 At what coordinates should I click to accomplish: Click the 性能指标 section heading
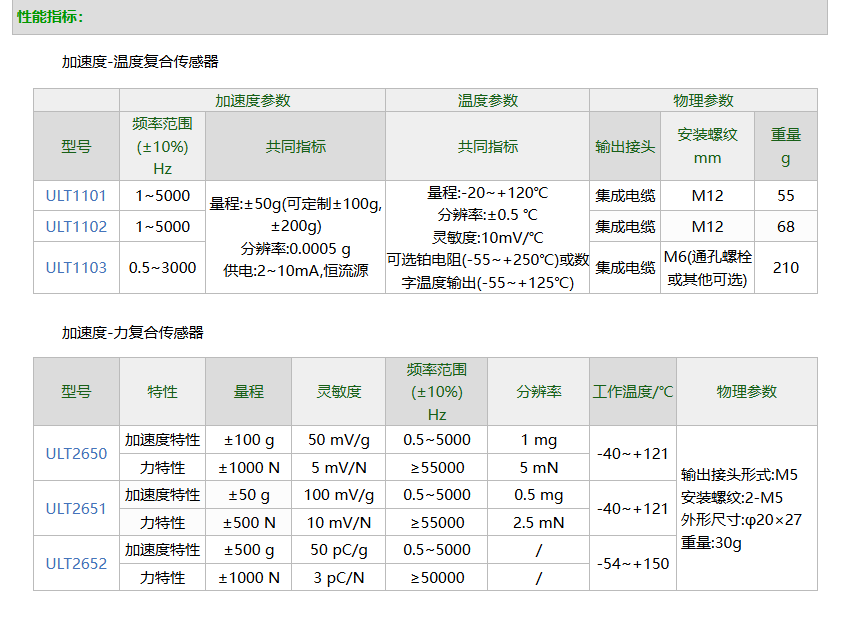(x=50, y=17)
